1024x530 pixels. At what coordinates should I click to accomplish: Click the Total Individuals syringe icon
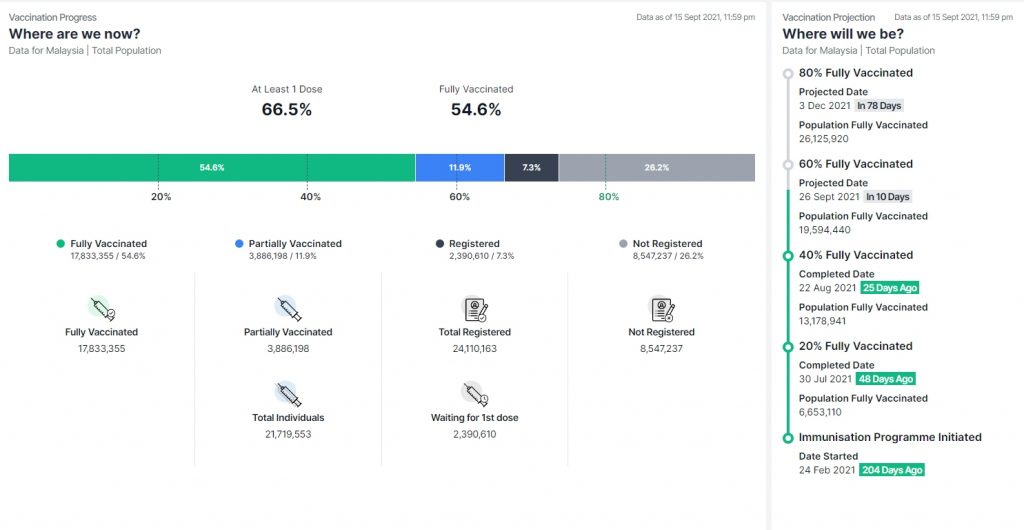pyautogui.click(x=288, y=394)
